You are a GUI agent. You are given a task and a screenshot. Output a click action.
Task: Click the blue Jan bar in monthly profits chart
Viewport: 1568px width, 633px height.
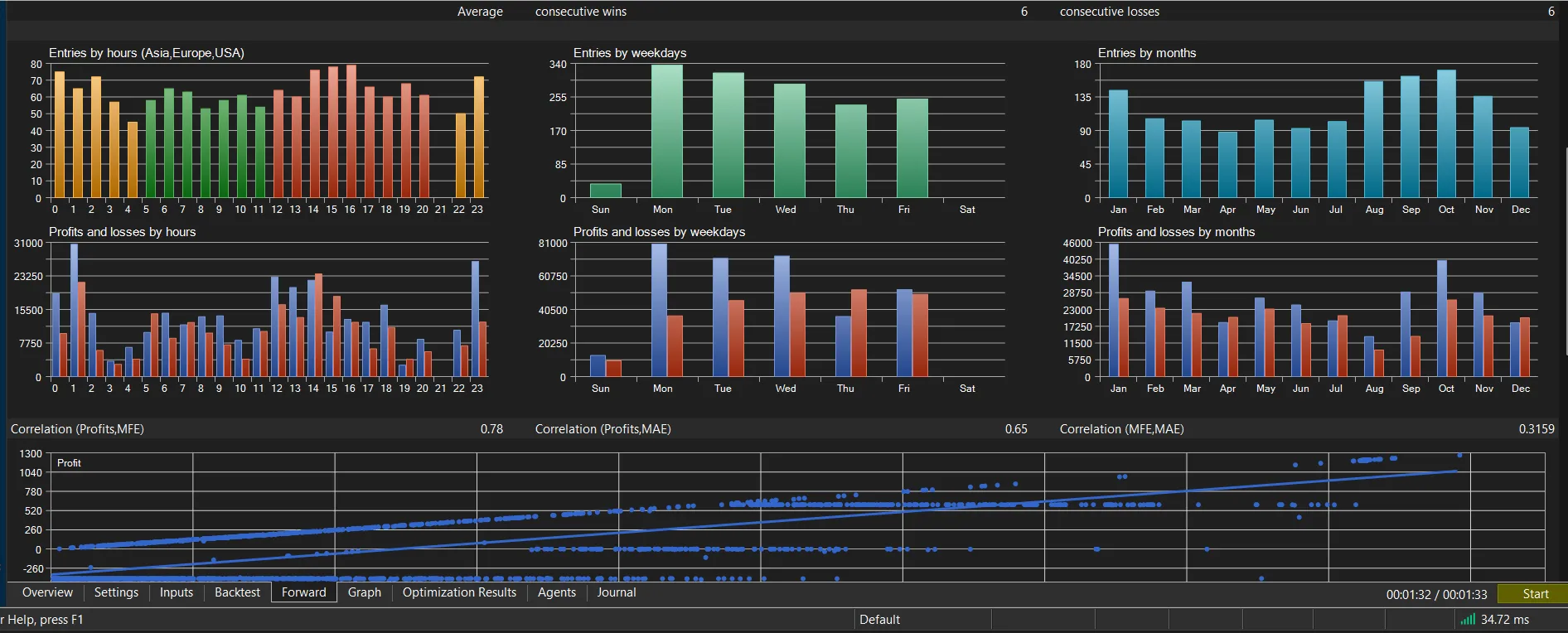click(x=1114, y=310)
